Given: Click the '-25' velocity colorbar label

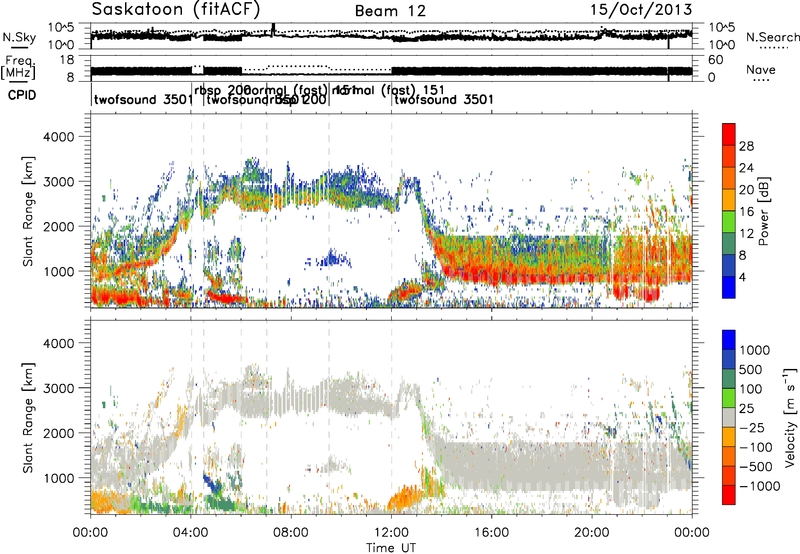Looking at the screenshot, I should pos(752,428).
